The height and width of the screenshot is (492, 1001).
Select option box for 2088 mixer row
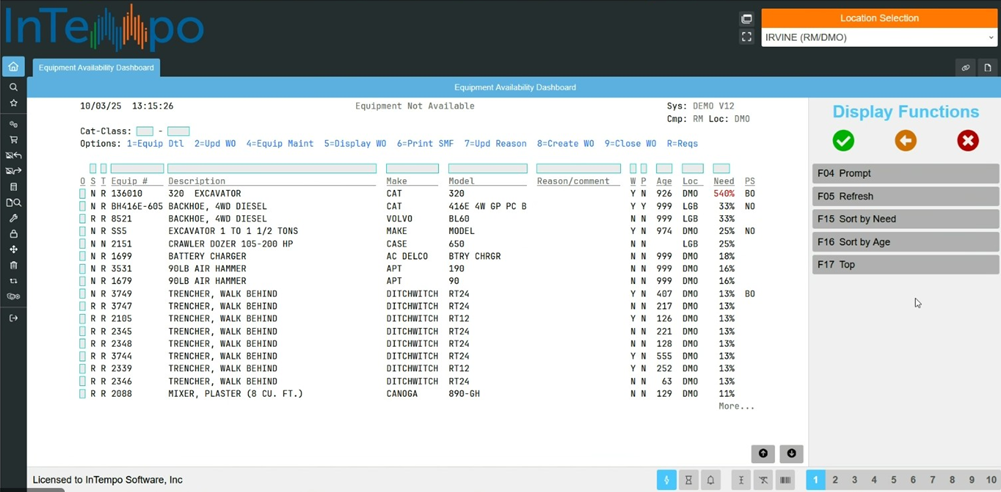point(83,394)
